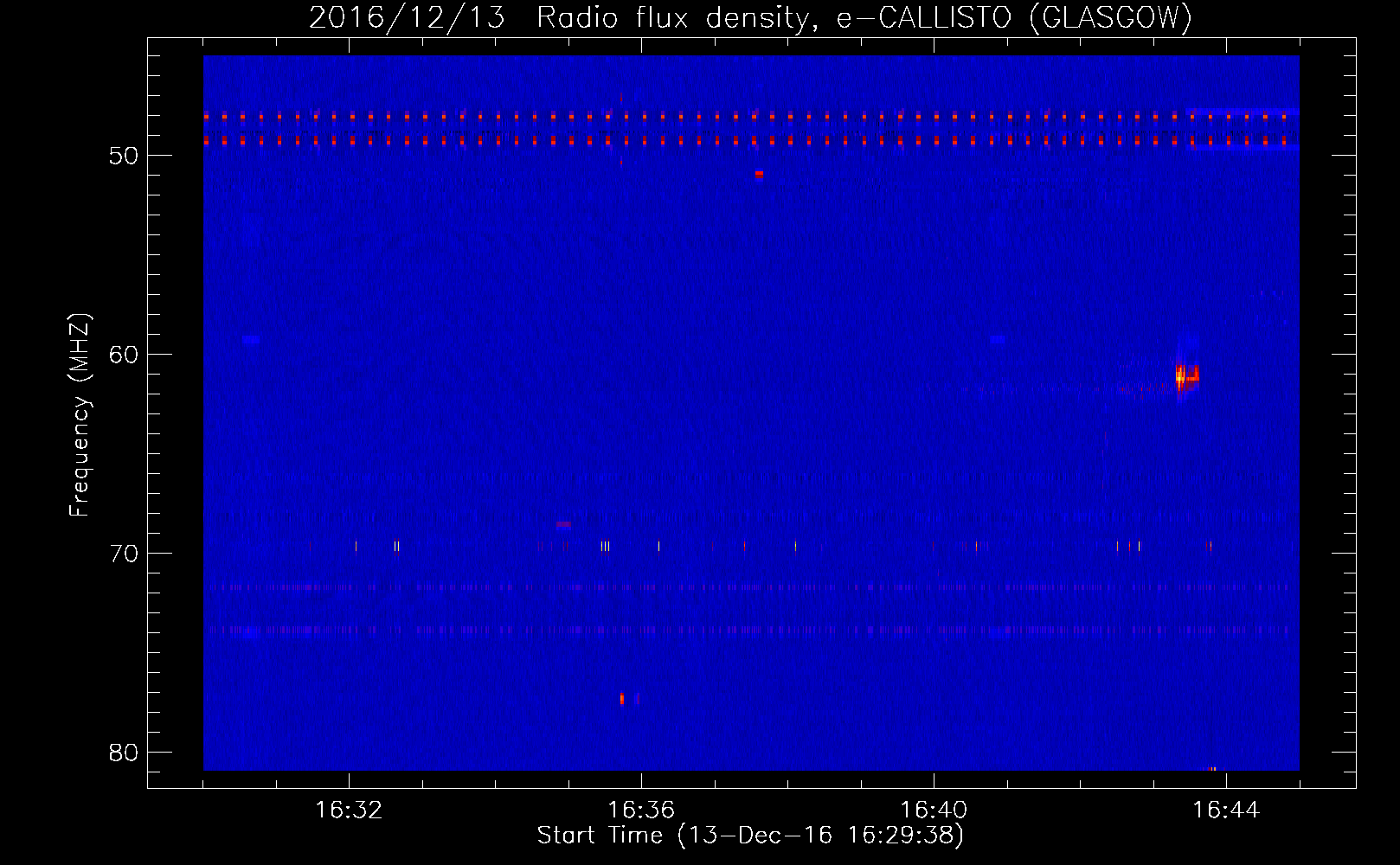1400x865 pixels.
Task: Click the 16:40 time tick label
Action: 934,811
